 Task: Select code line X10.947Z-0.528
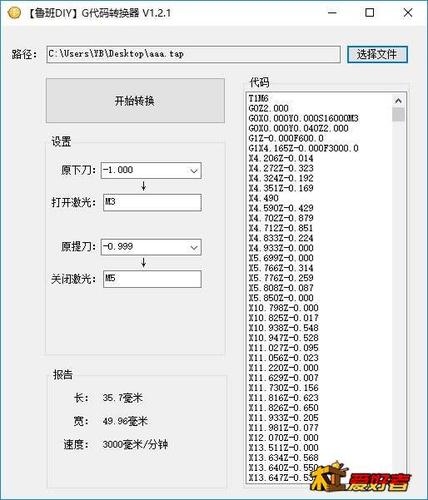pos(283,338)
